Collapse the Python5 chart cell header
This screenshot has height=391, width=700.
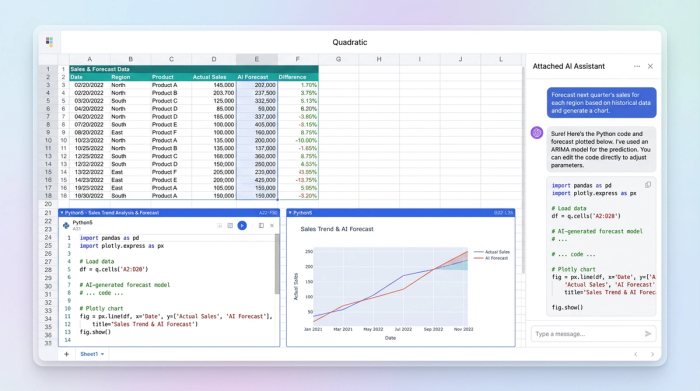290,213
